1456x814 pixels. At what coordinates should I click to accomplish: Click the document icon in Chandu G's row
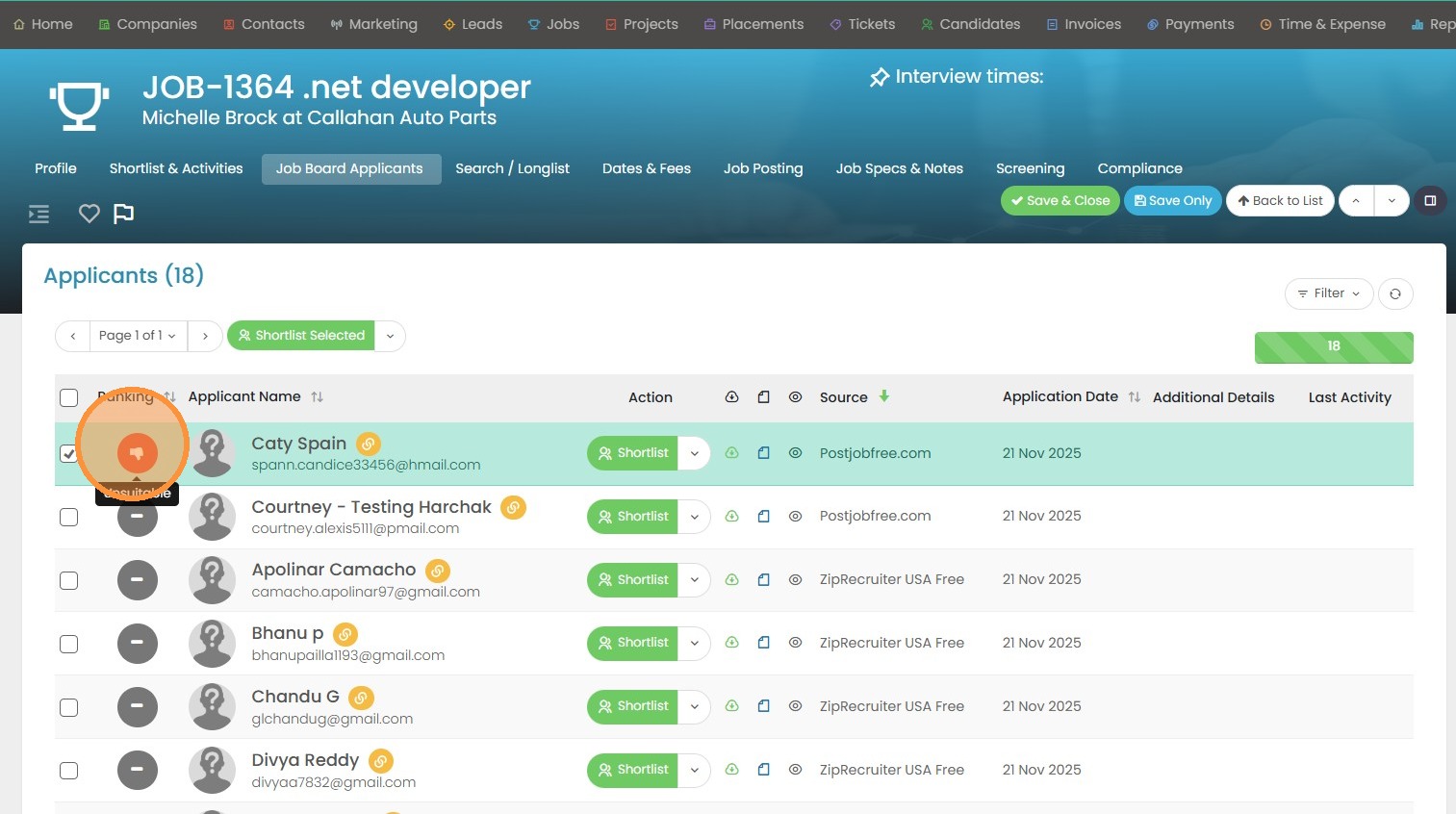pos(763,706)
